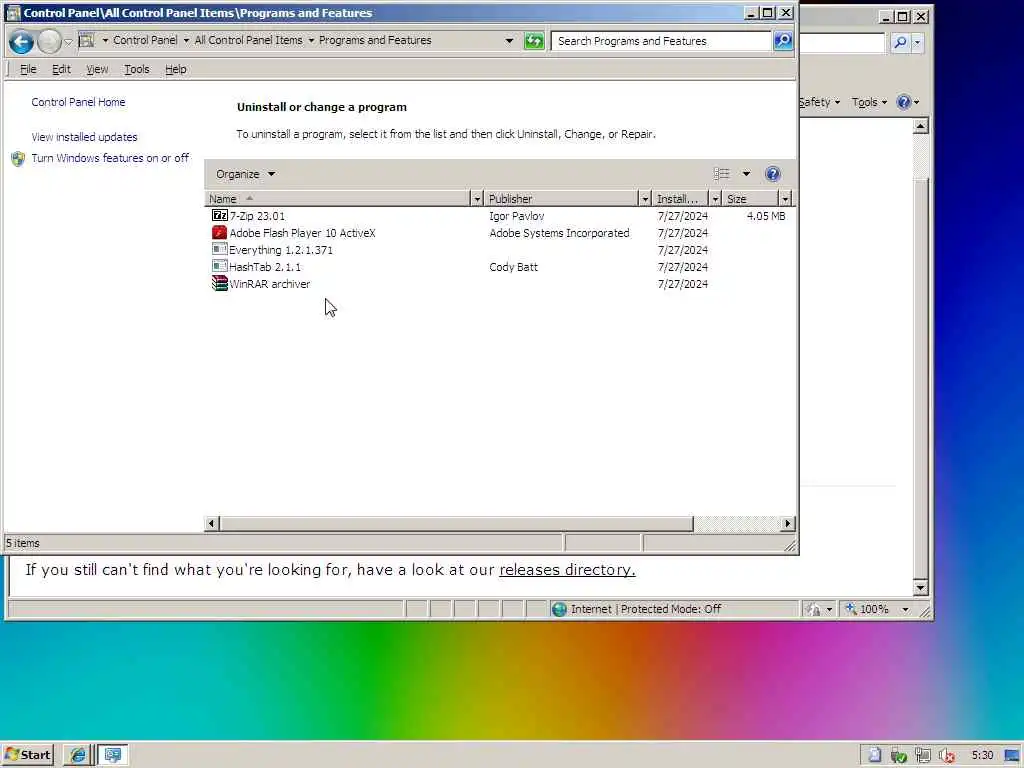Select the 7-Zip 23.01 program icon
1024x768 pixels.
219,216
